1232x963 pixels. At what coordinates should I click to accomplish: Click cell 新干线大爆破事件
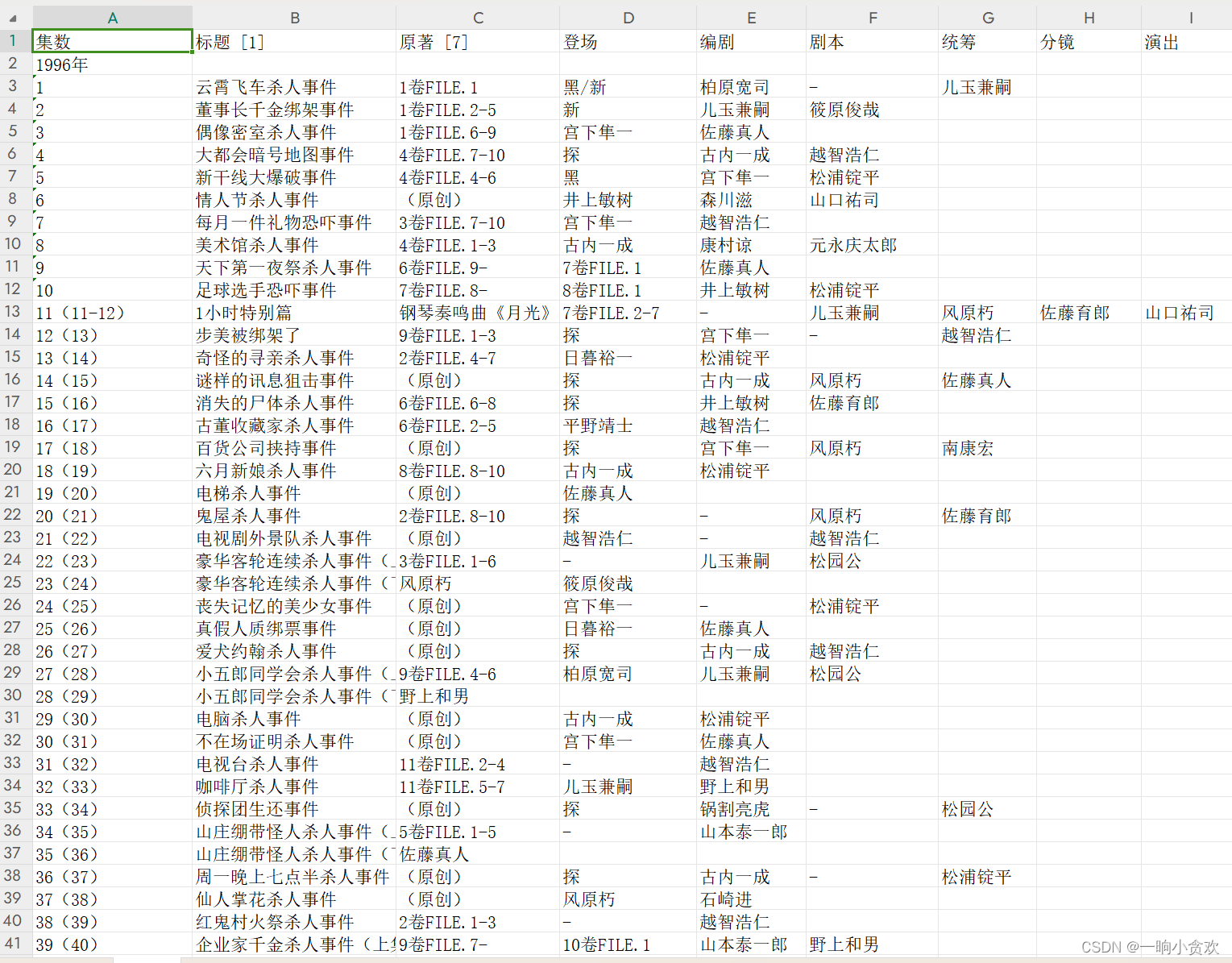pos(295,177)
